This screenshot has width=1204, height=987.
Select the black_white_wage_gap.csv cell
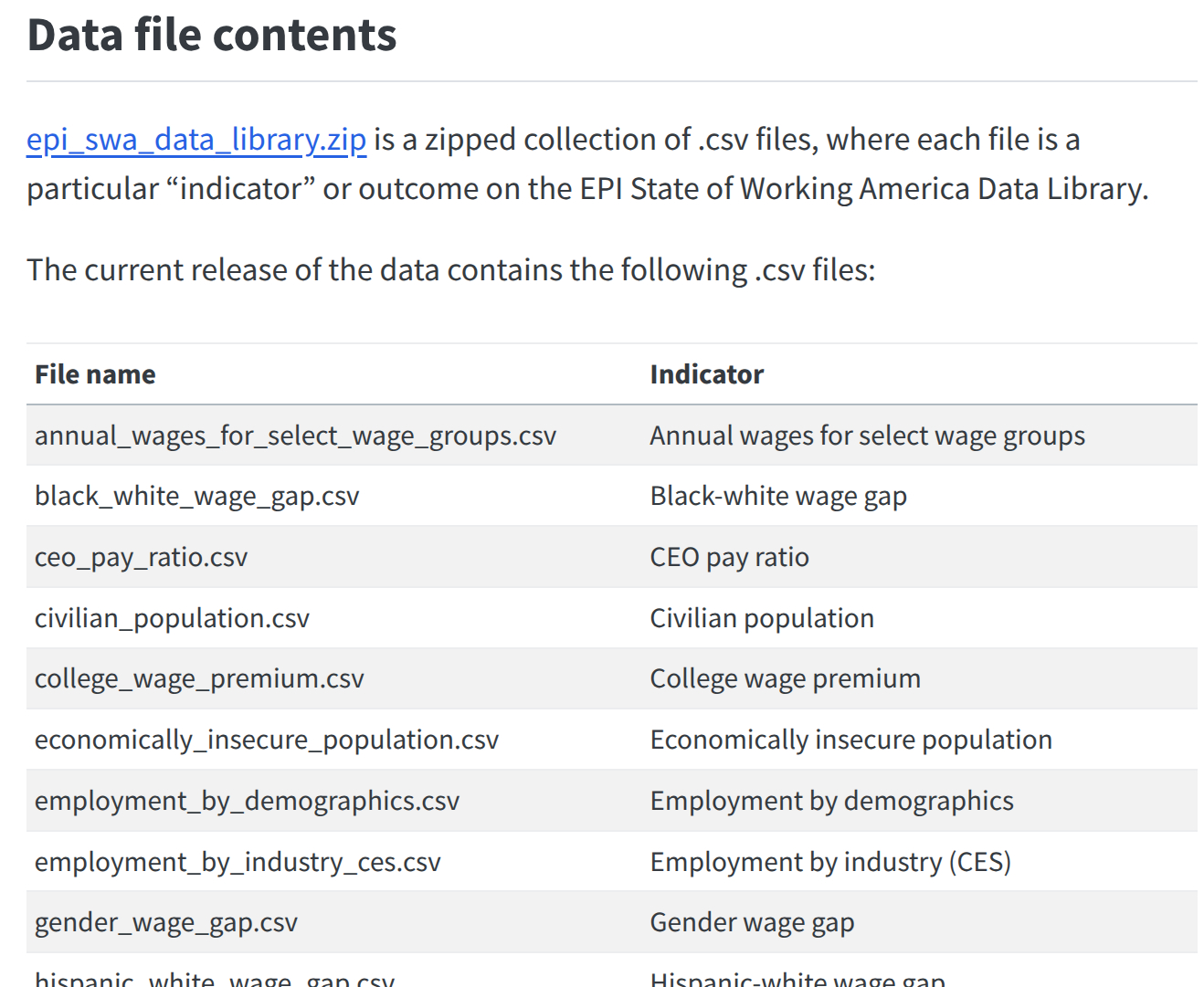click(x=196, y=496)
